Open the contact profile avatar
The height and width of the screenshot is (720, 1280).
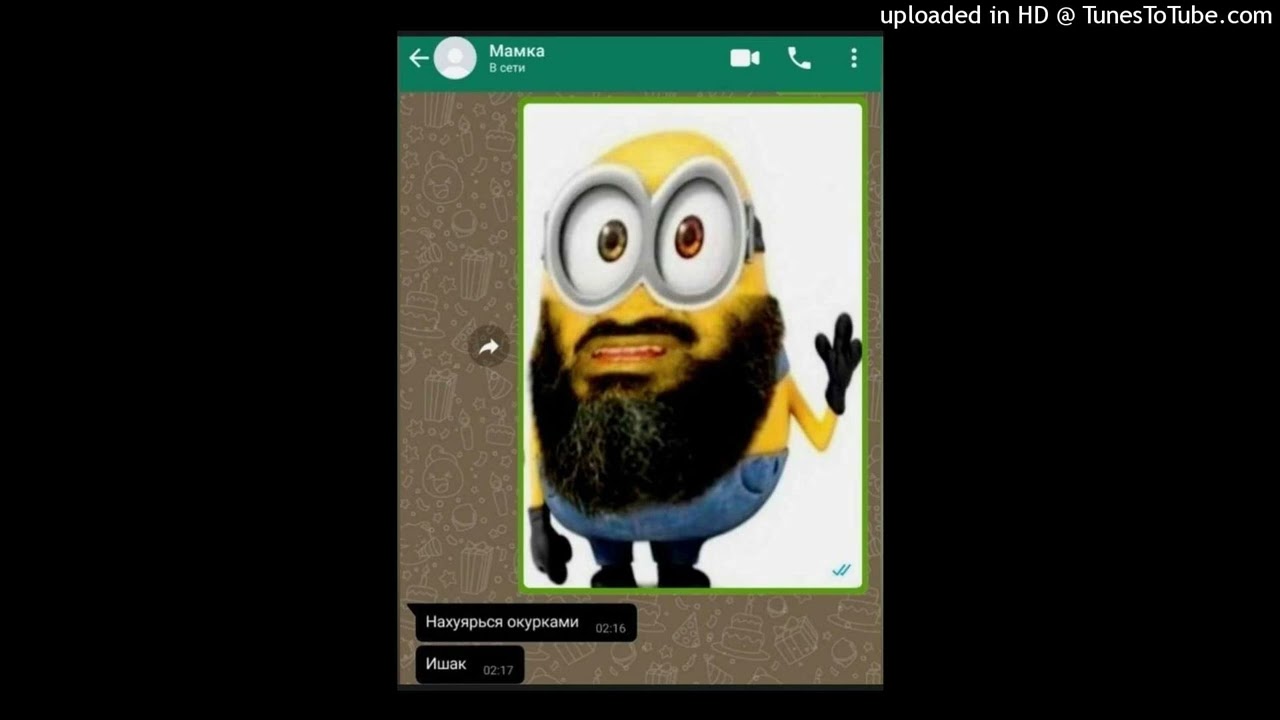click(x=455, y=58)
